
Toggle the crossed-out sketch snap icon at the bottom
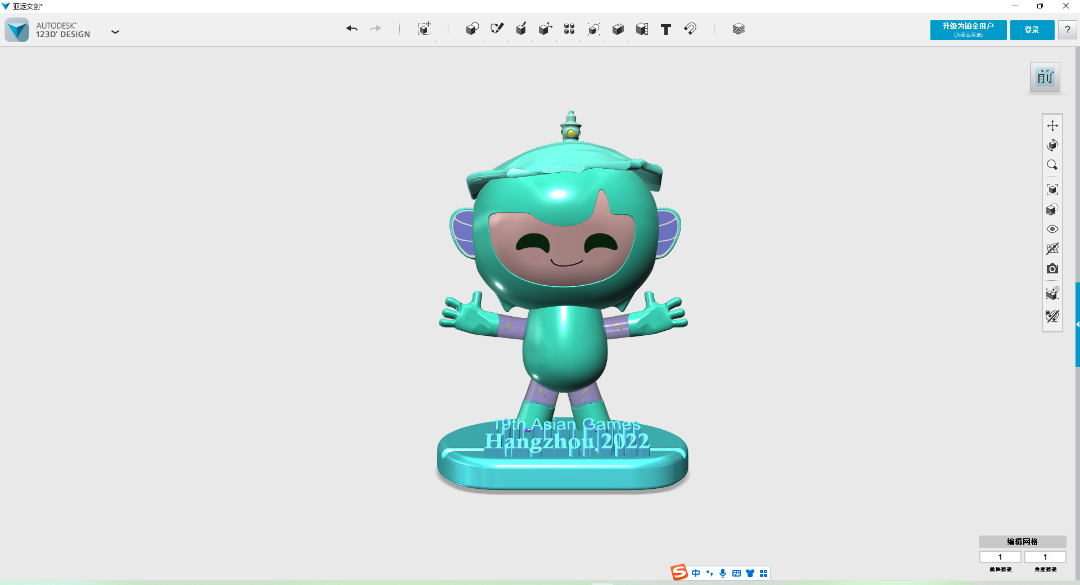[x=1052, y=316]
